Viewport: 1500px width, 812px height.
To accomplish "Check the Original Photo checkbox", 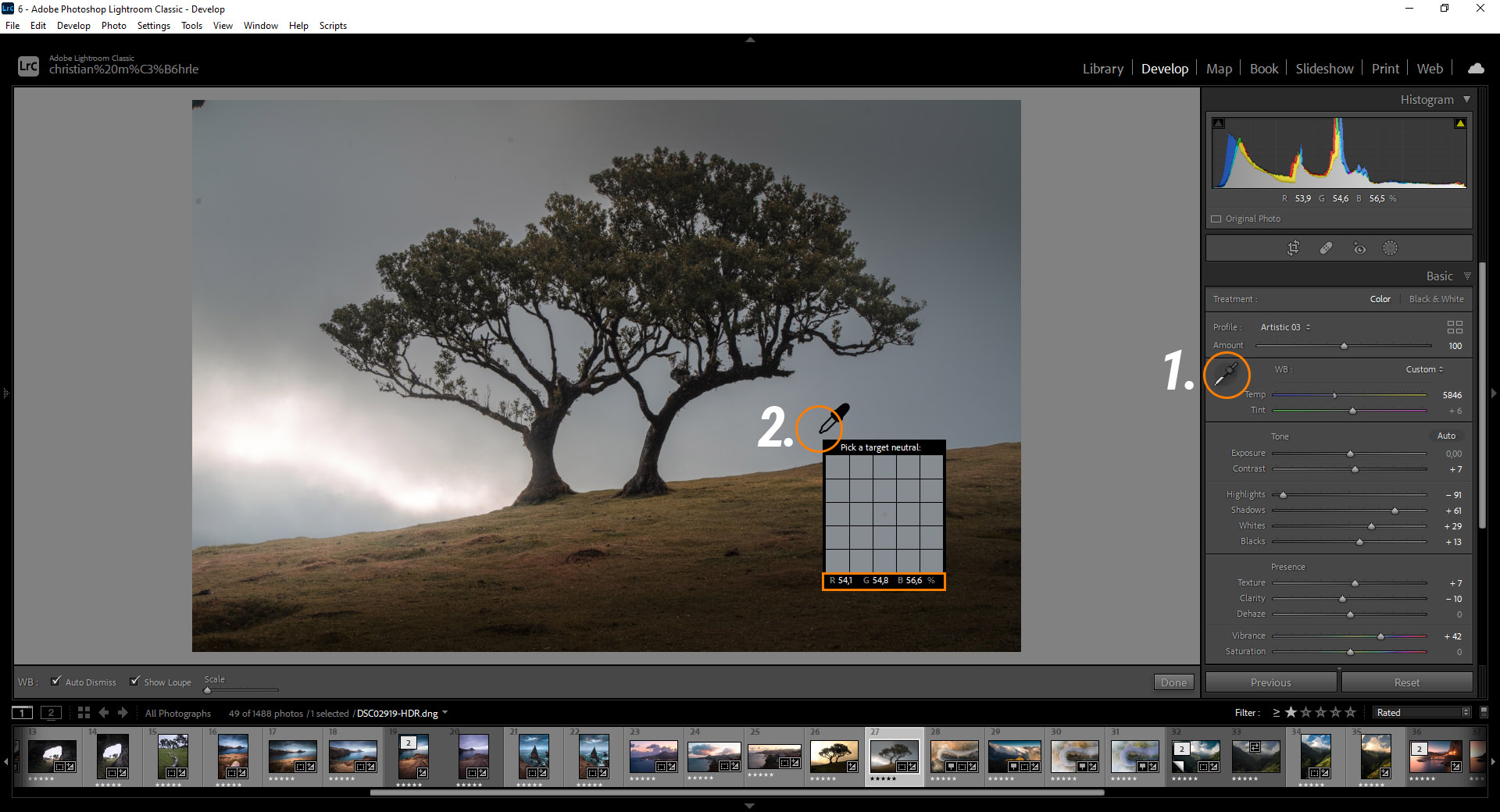I will pyautogui.click(x=1216, y=219).
